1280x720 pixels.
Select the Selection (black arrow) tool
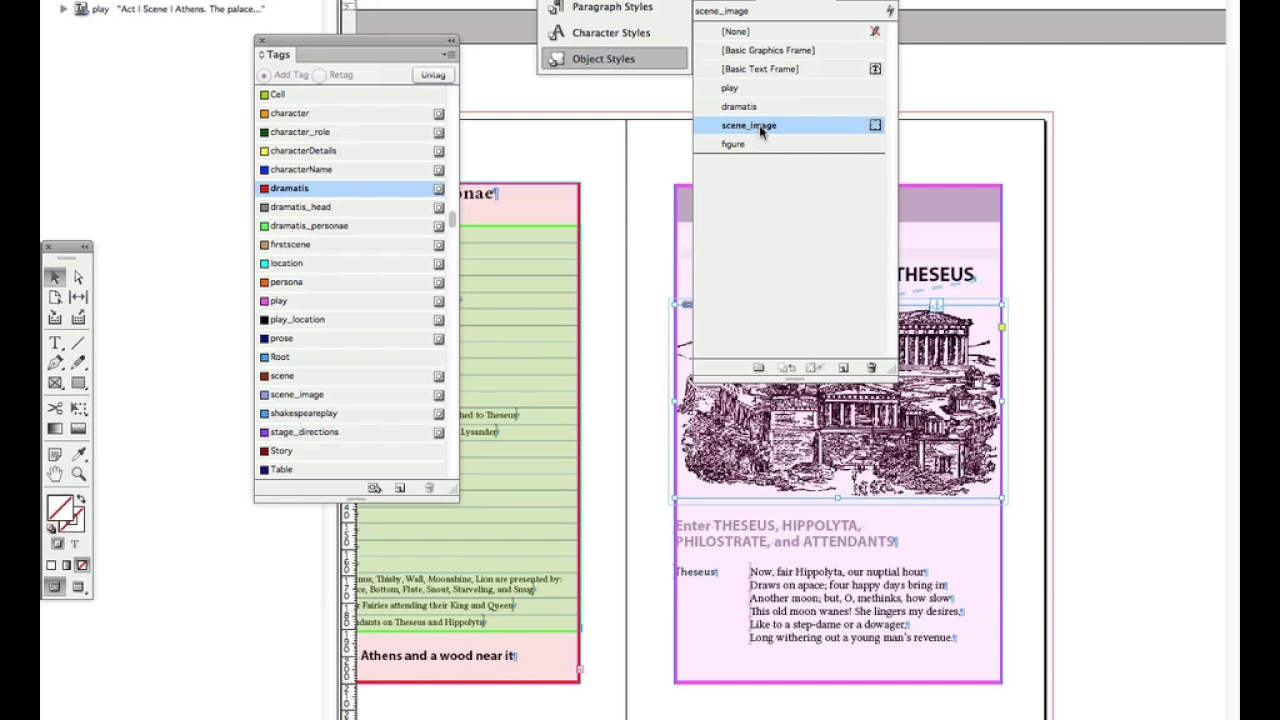(x=55, y=277)
